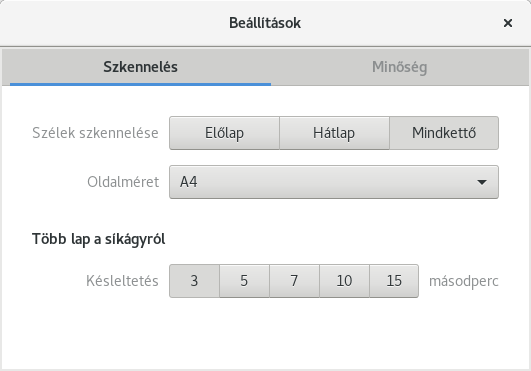
Task: Click the Beállítások title bar text
Action: [x=265, y=23]
